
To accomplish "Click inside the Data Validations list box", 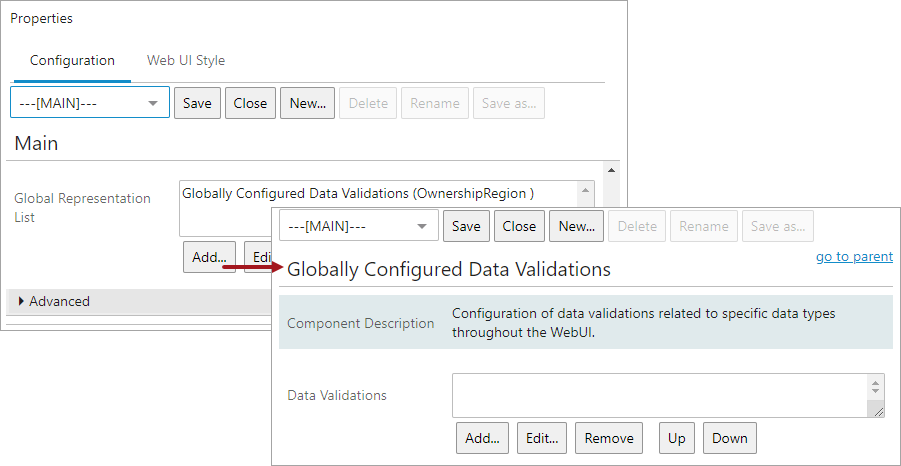I will point(660,395).
